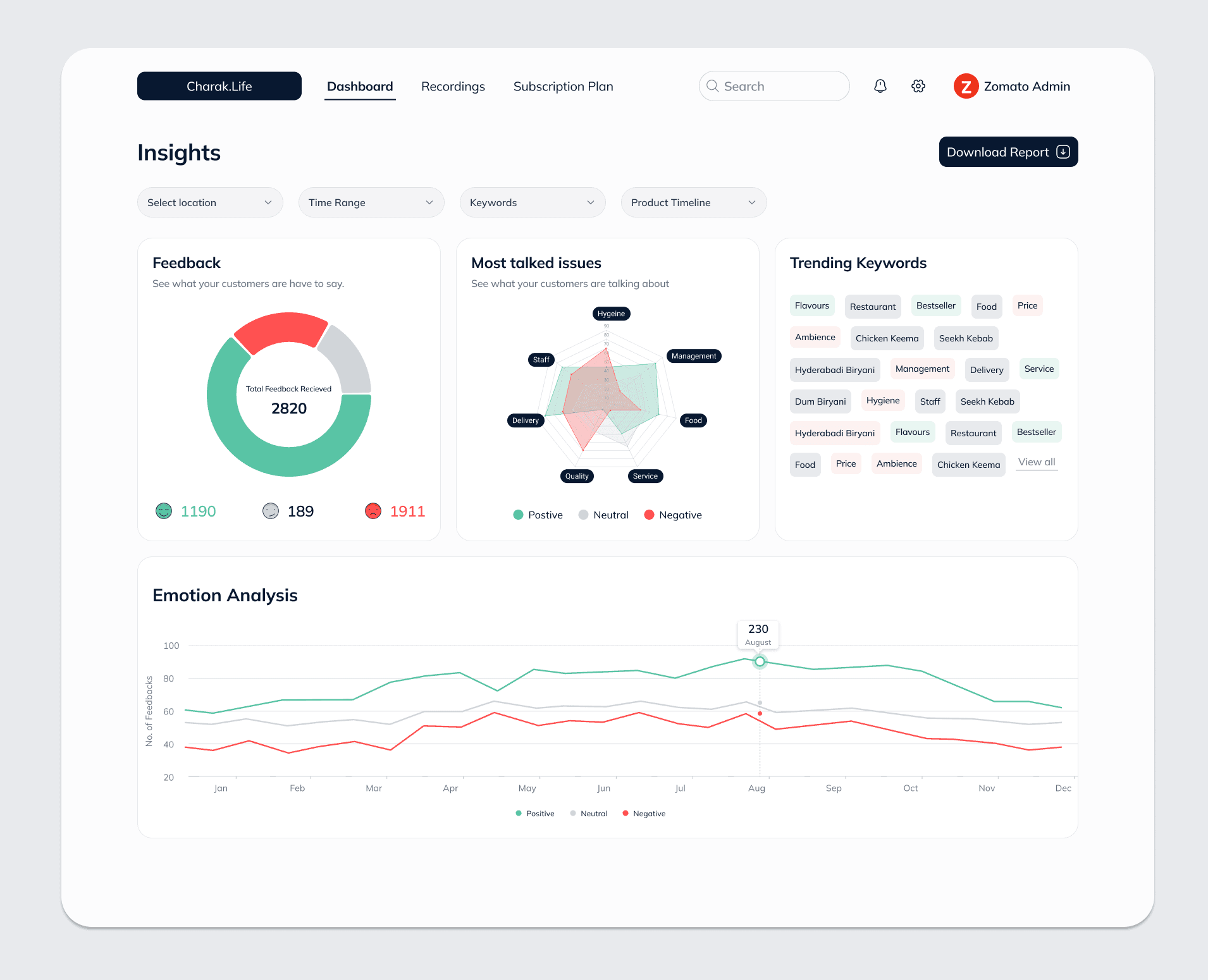
Task: Click the Delivery keyword tag
Action: [987, 370]
